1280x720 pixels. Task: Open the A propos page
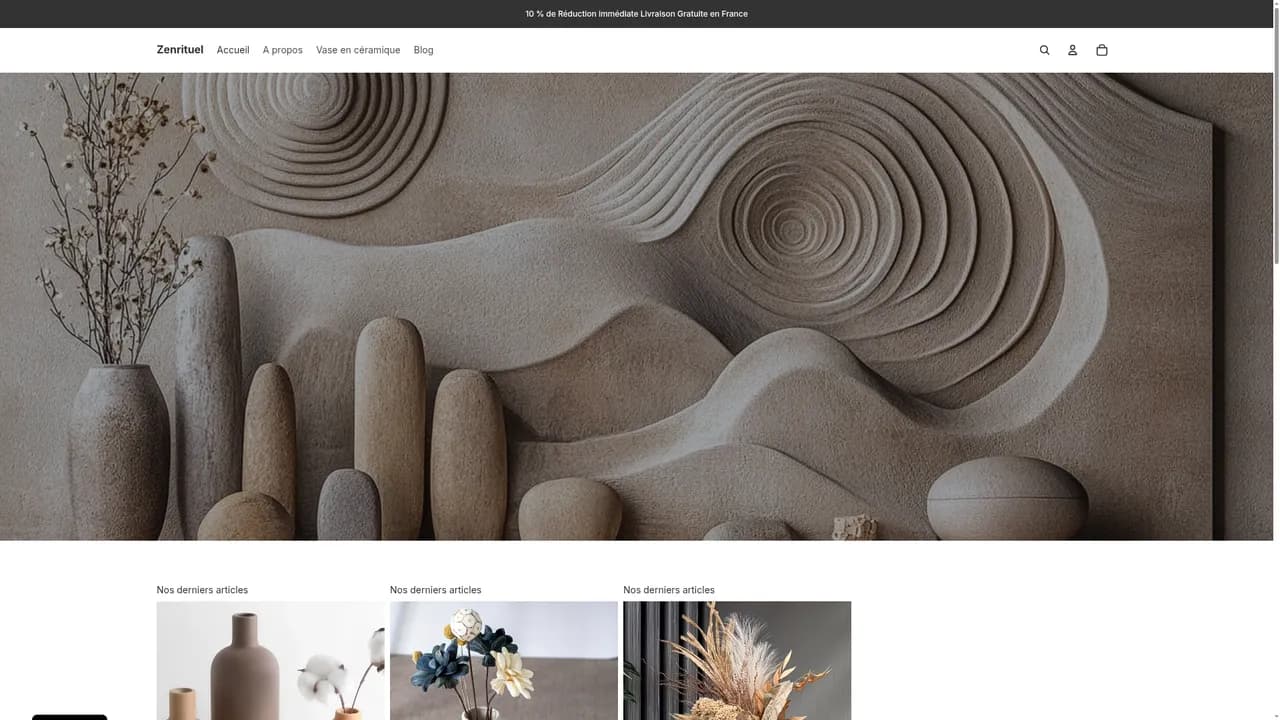(x=283, y=50)
